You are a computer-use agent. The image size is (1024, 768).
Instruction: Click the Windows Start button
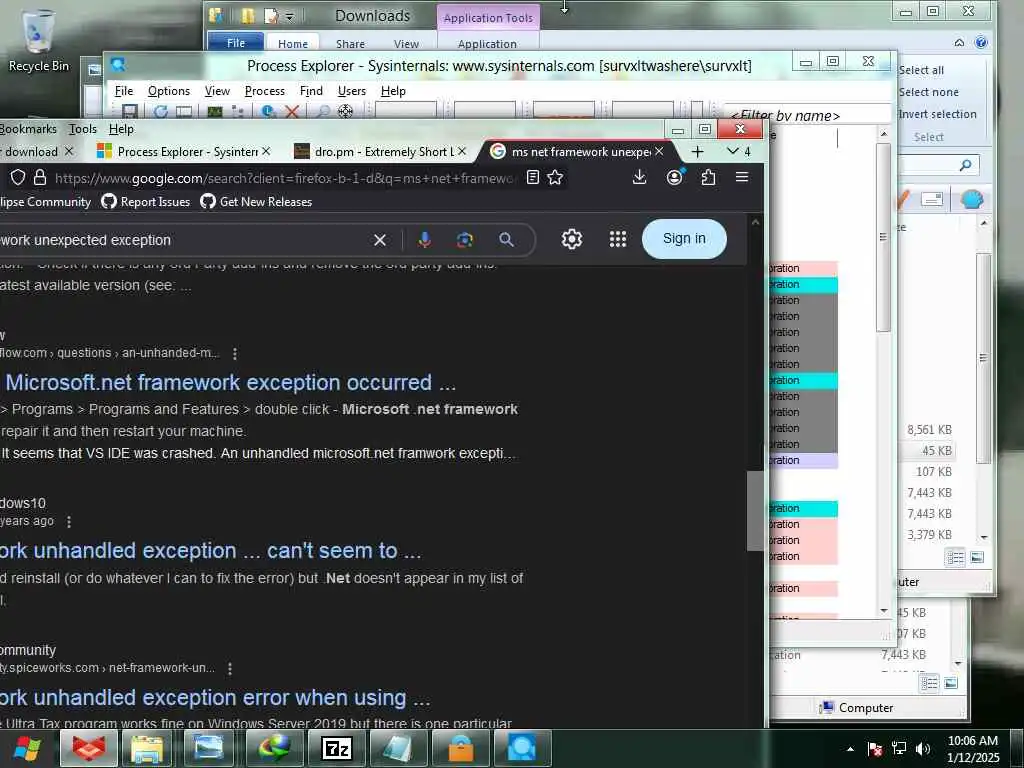click(x=27, y=749)
